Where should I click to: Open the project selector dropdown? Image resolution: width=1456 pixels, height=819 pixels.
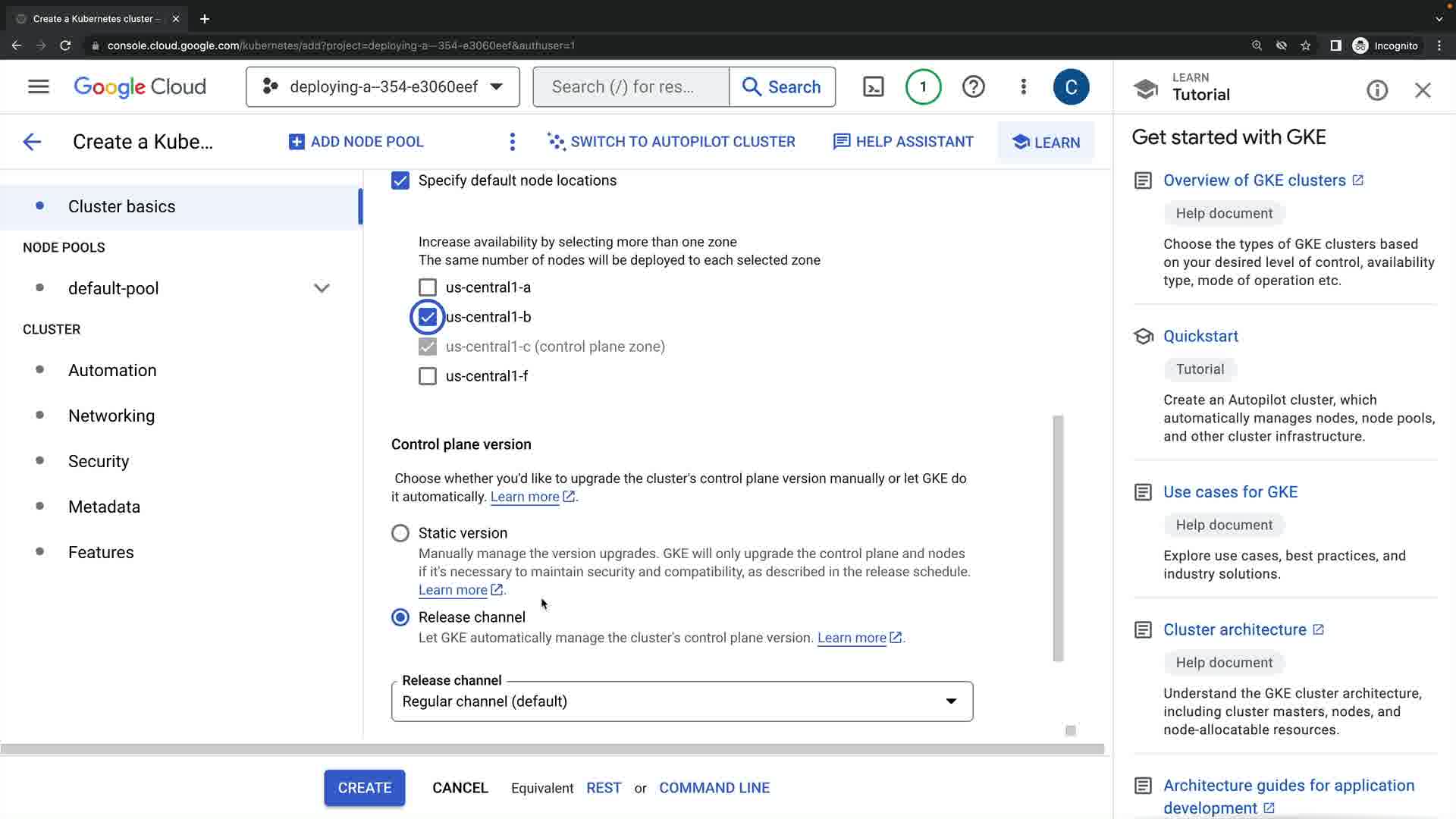[382, 87]
